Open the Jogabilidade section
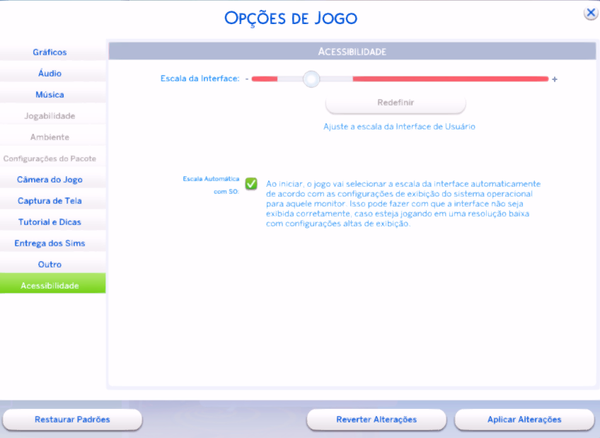 coord(50,116)
